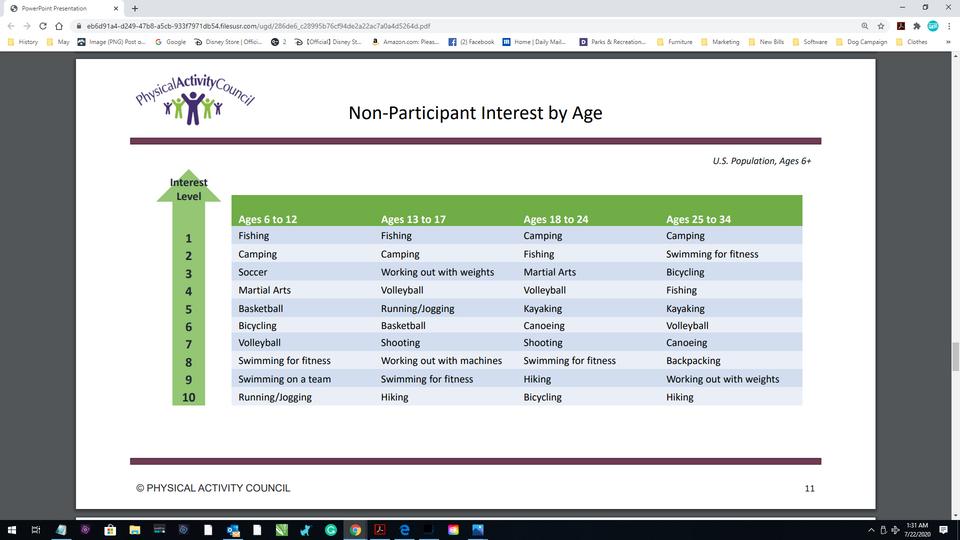960x540 pixels.
Task: Click the forward navigation arrow
Action: tap(27, 26)
